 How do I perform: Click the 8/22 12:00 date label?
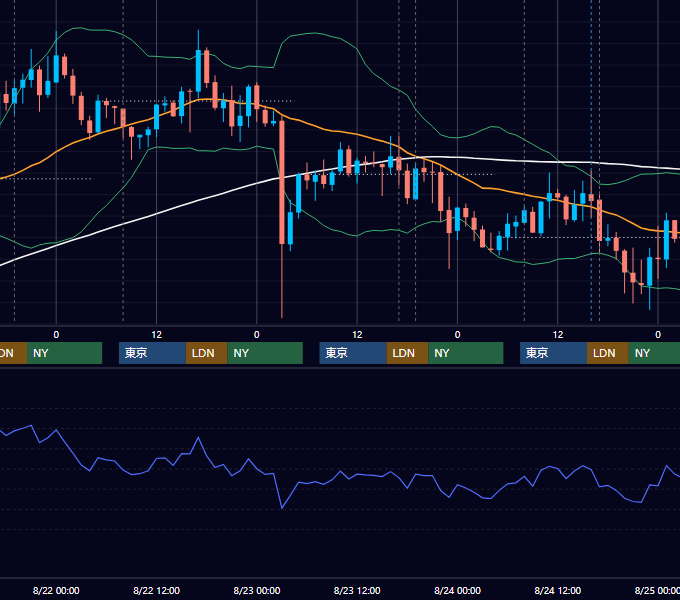156,590
